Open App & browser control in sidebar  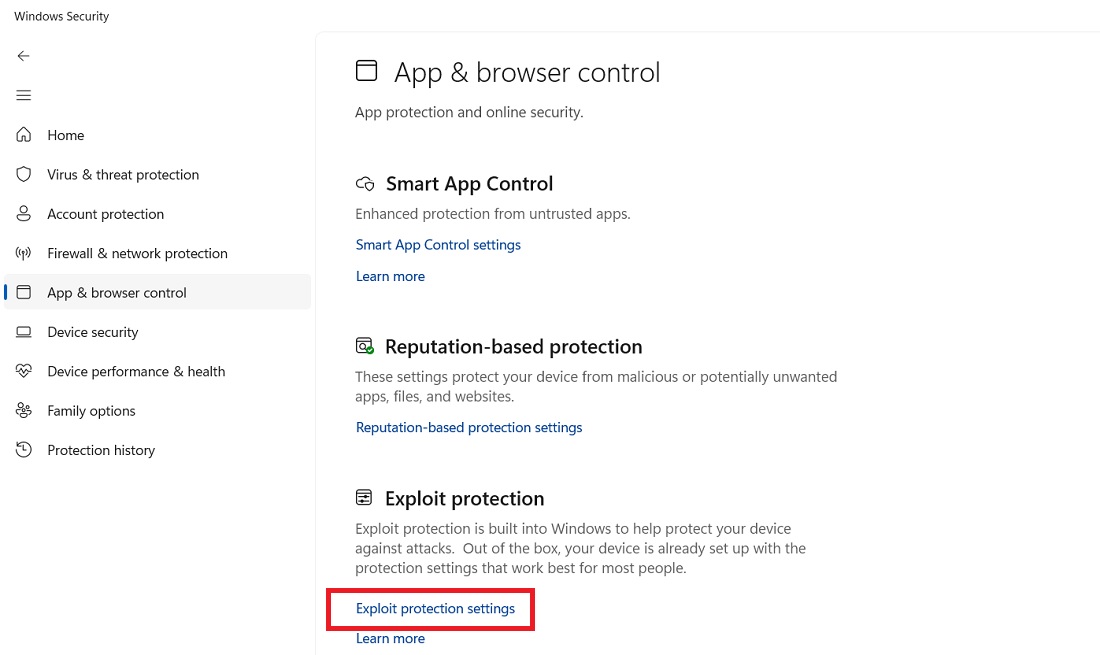pos(116,292)
